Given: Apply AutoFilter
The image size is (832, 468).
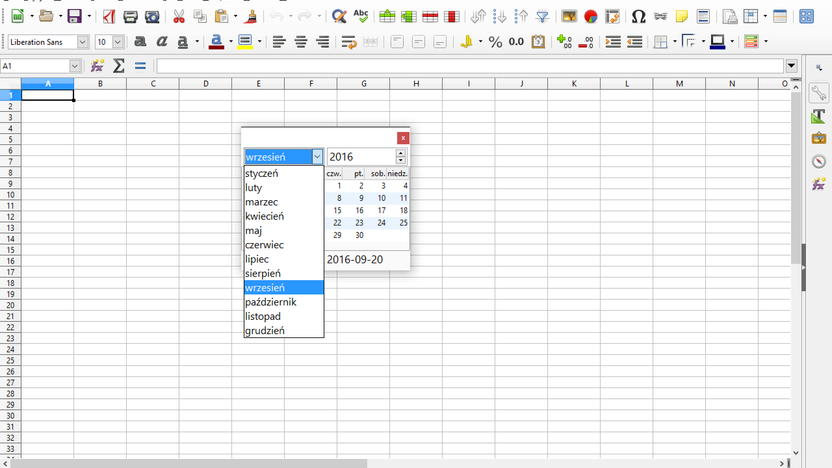Looking at the screenshot, I should click(542, 16).
